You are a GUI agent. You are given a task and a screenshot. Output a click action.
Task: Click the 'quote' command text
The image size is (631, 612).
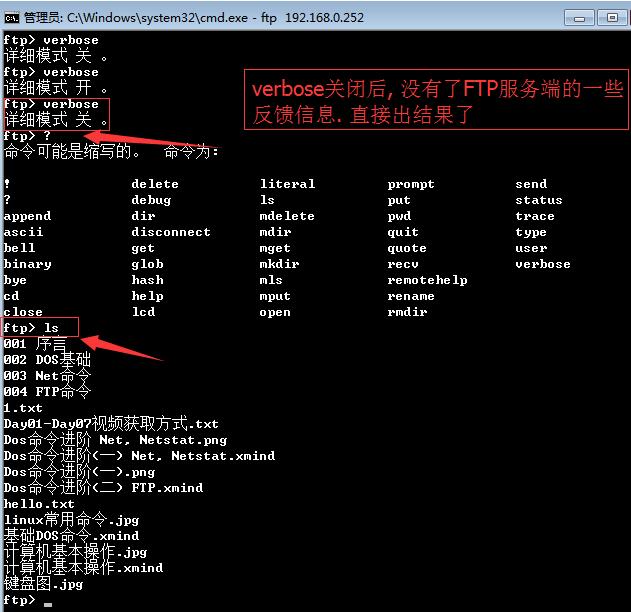[x=407, y=248]
